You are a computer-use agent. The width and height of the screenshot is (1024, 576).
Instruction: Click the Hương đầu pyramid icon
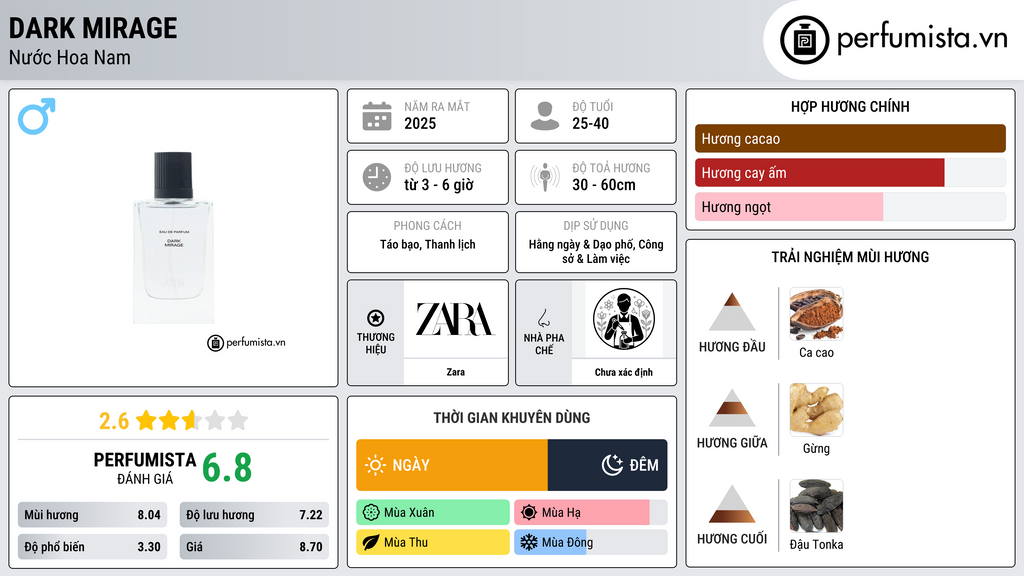pos(732,312)
